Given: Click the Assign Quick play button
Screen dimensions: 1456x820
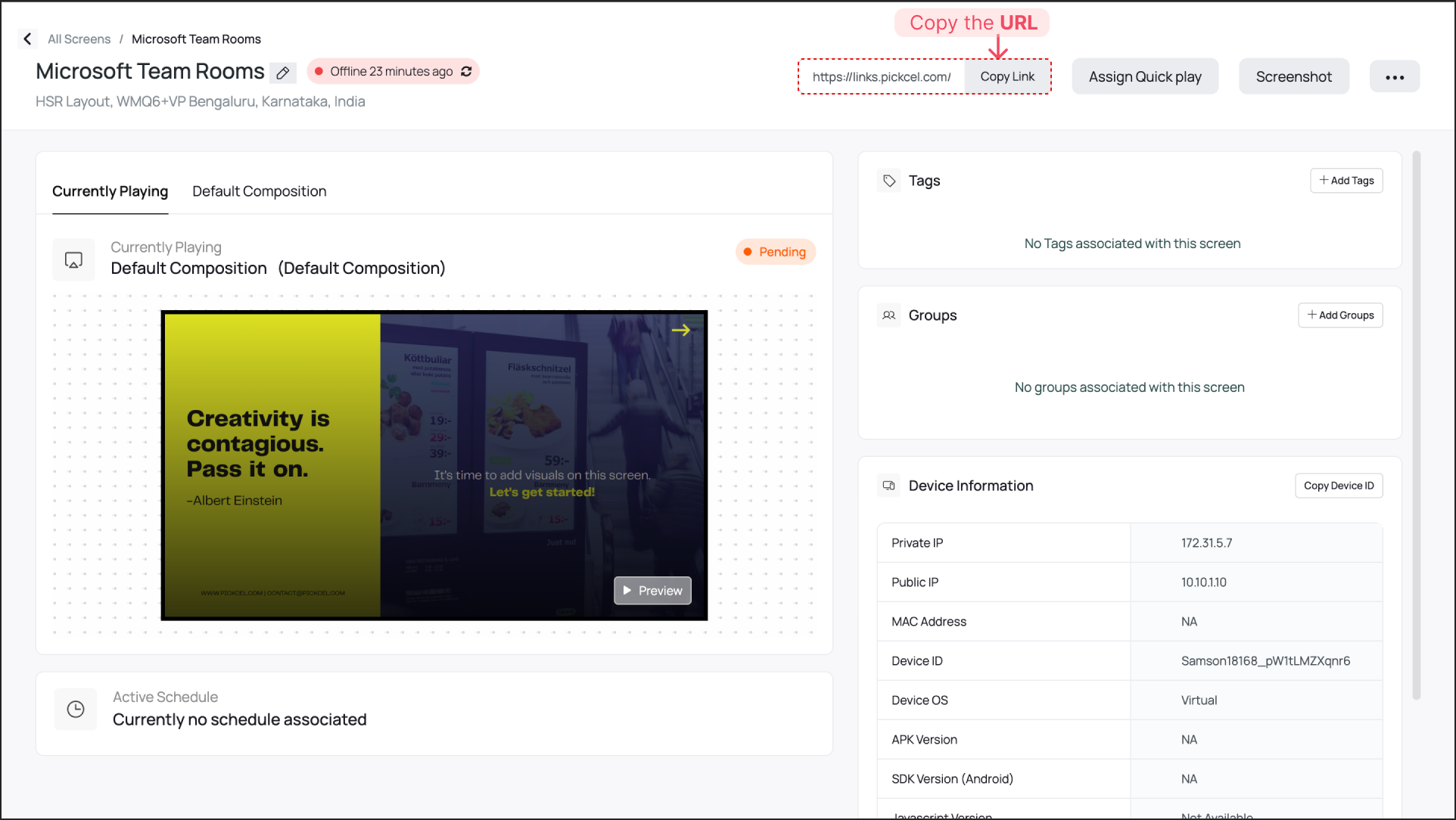Looking at the screenshot, I should click(1144, 76).
